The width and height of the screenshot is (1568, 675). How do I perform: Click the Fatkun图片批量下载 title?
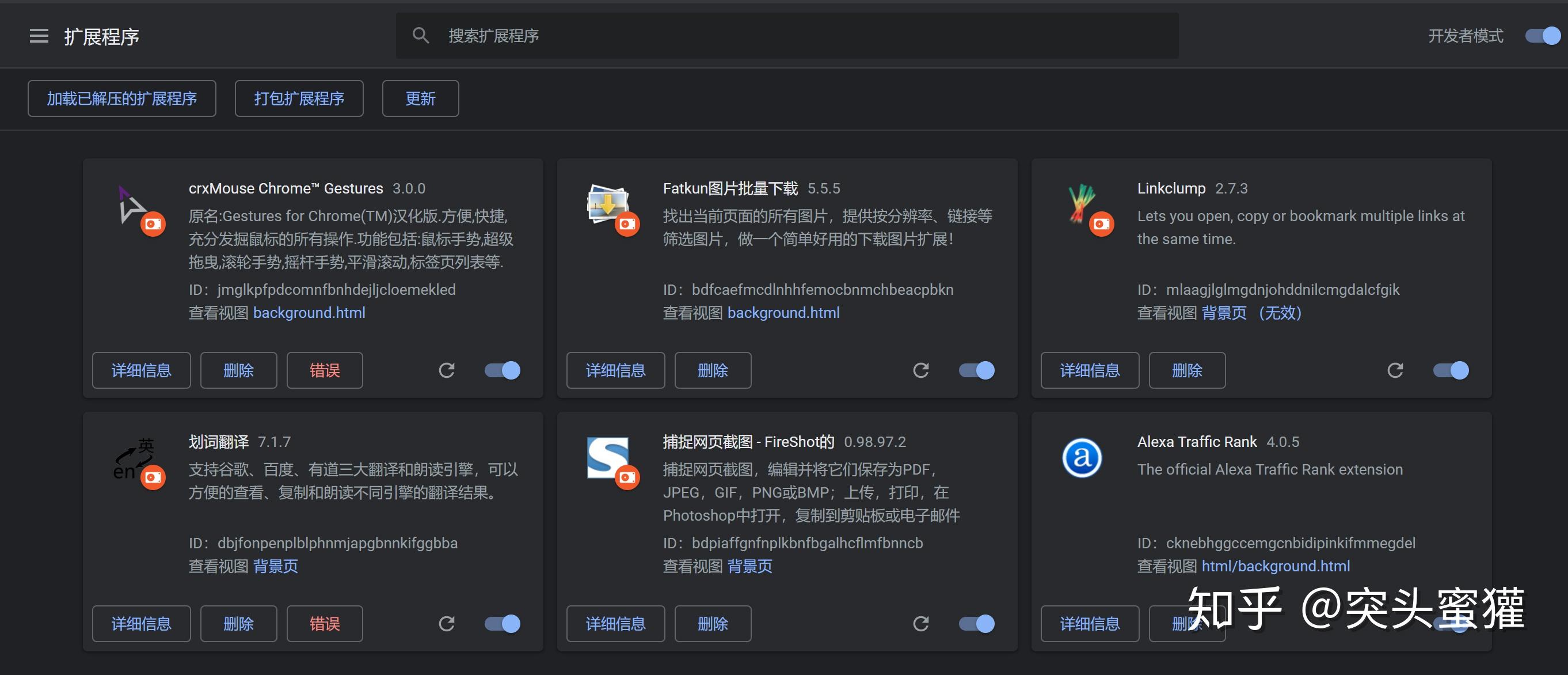[730, 189]
